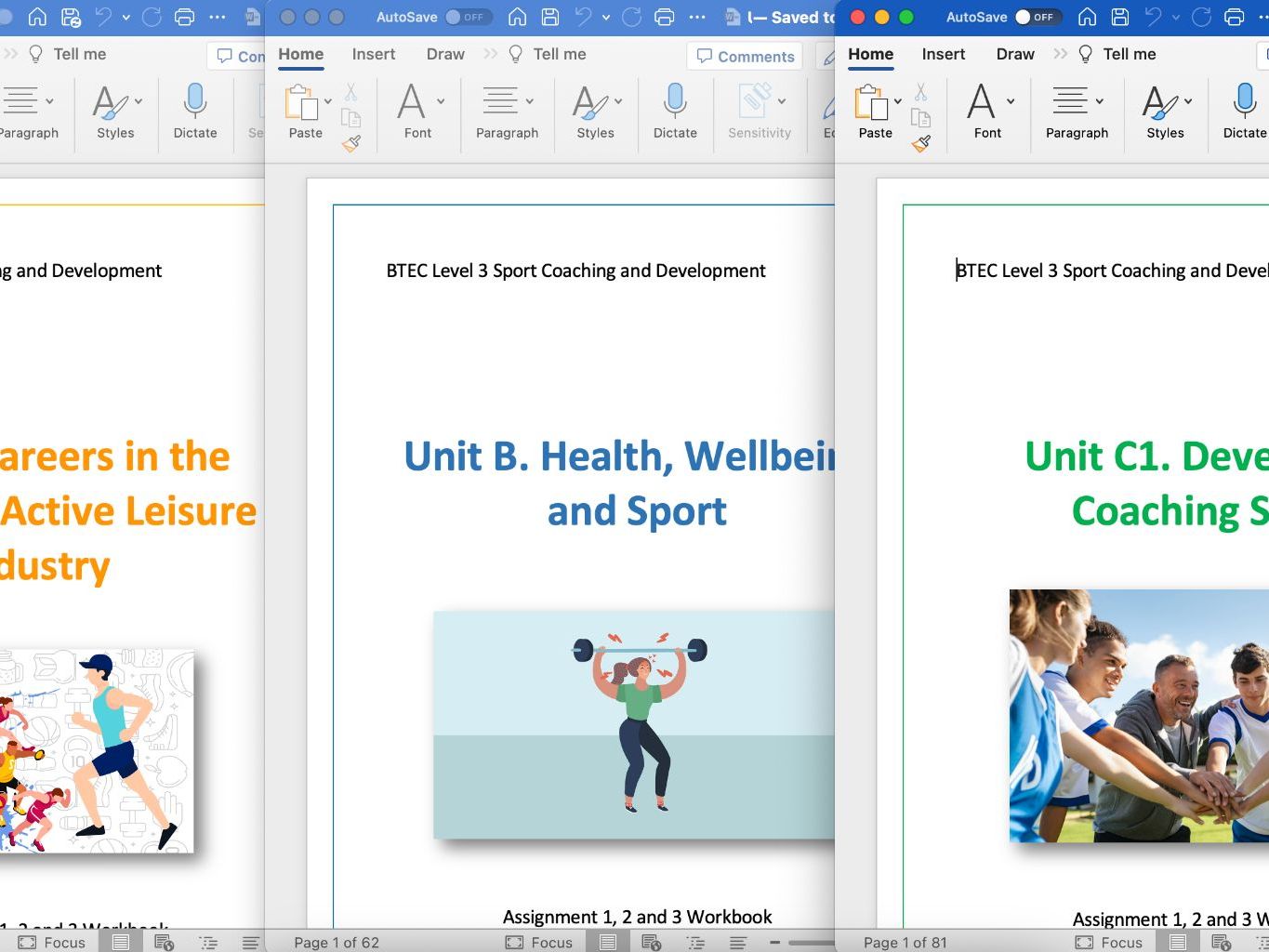Image resolution: width=1269 pixels, height=952 pixels.
Task: Select Format Painter in the Unit B window
Action: click(x=351, y=143)
